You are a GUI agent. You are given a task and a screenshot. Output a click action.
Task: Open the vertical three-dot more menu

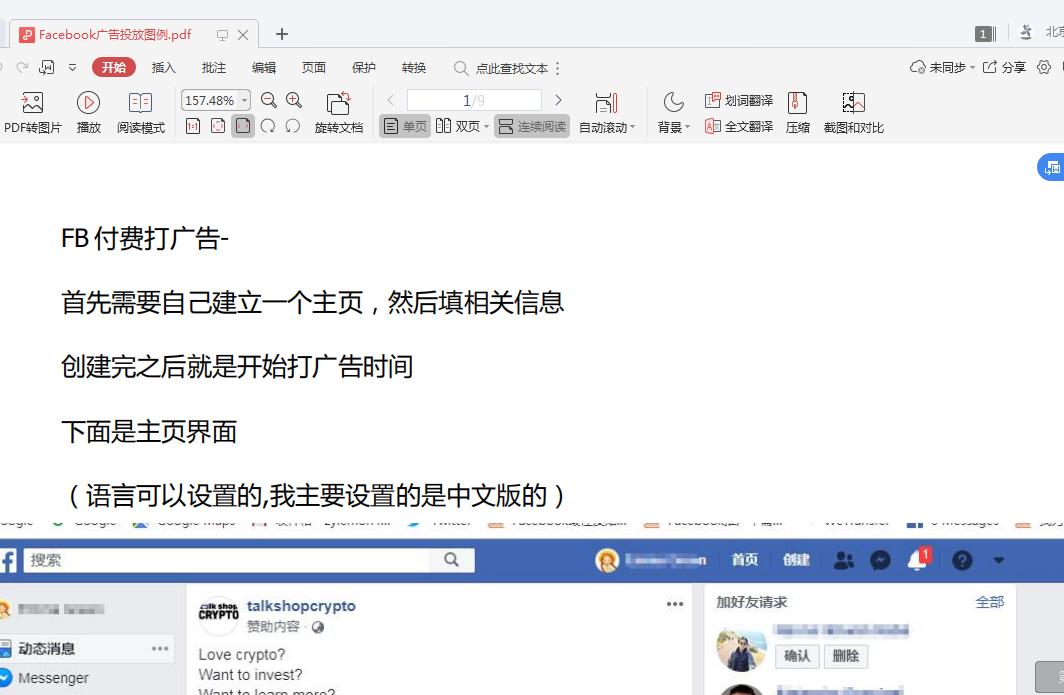click(x=558, y=68)
